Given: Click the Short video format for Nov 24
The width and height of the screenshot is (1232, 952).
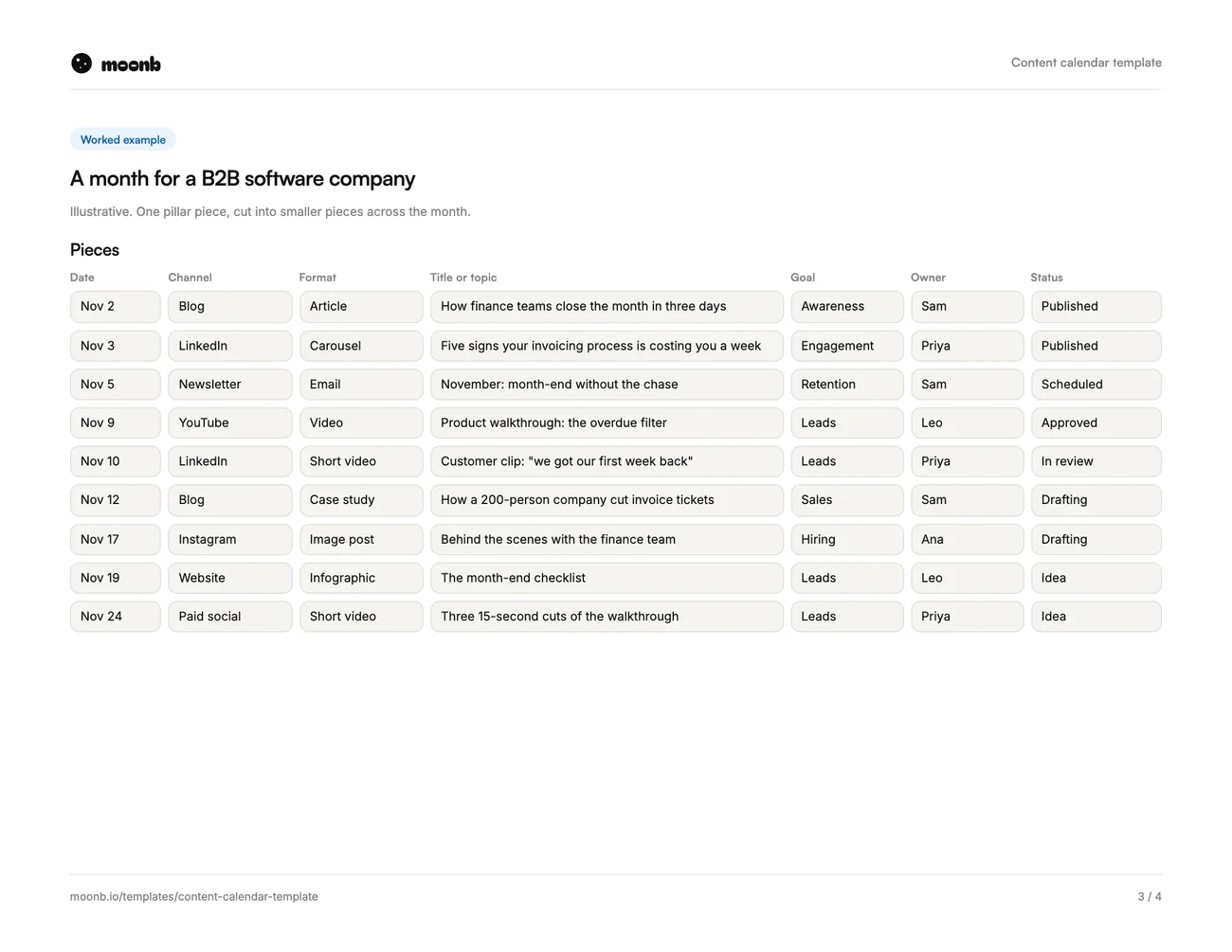Looking at the screenshot, I should click(361, 617).
